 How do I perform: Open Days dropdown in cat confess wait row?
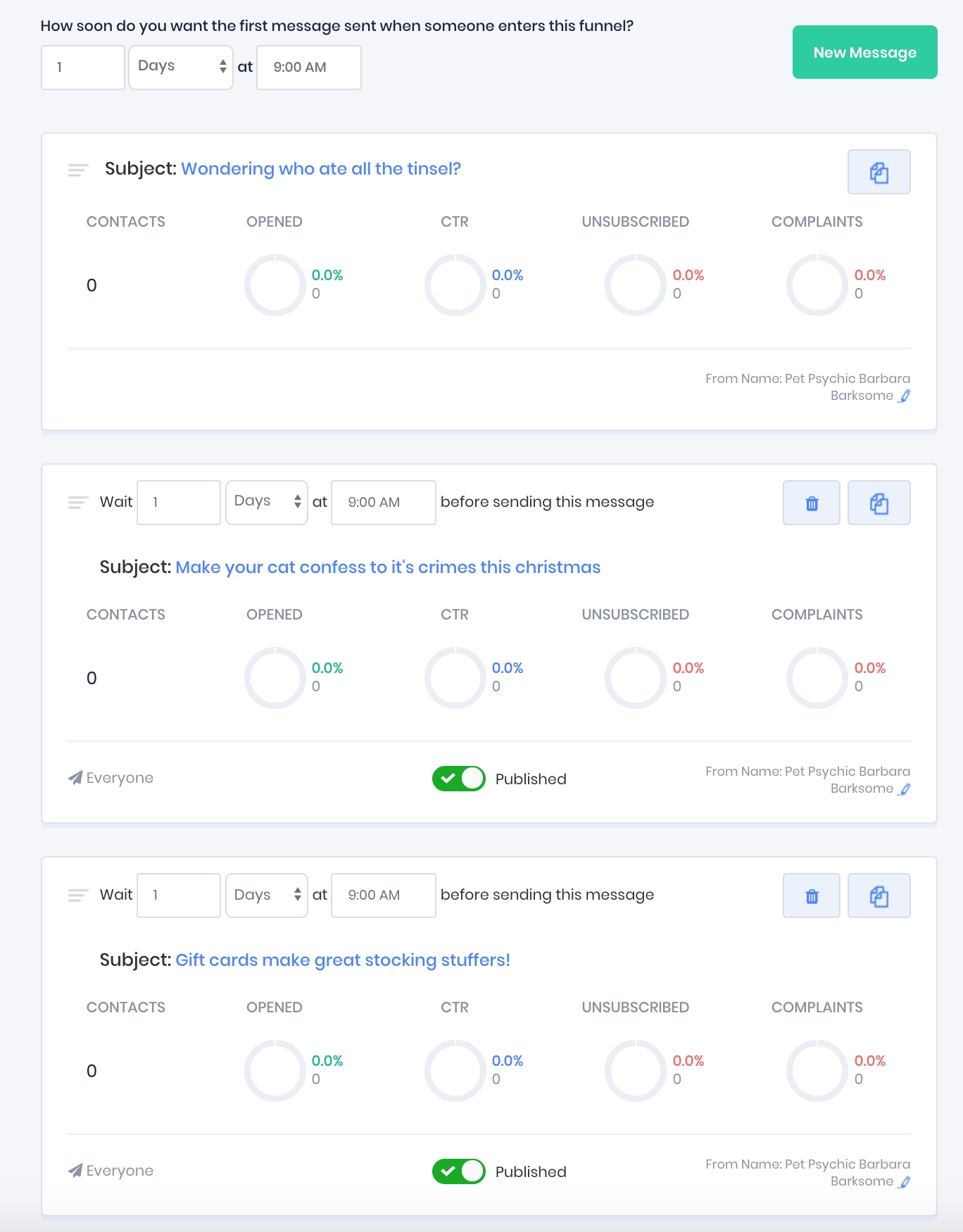click(267, 502)
